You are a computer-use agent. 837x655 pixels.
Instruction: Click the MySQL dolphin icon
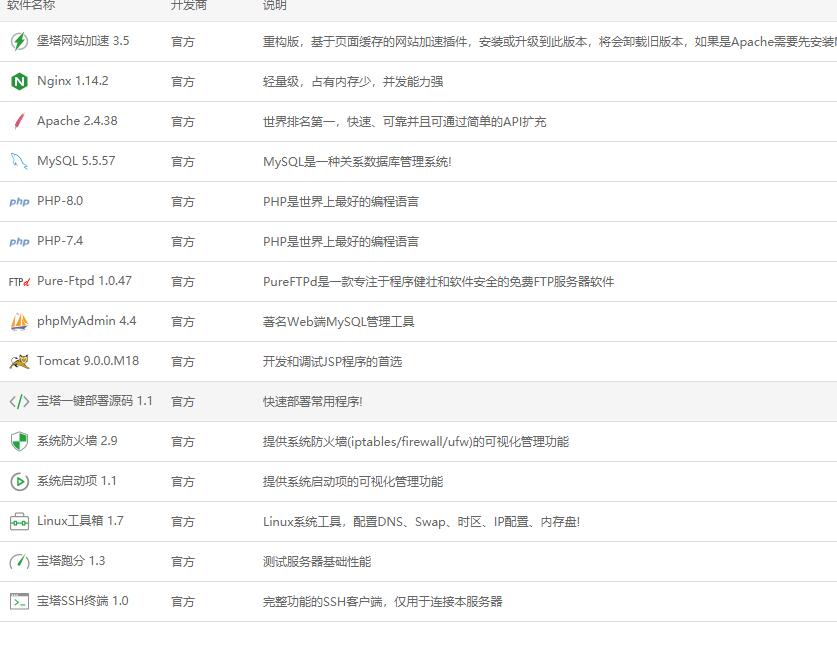click(x=19, y=161)
